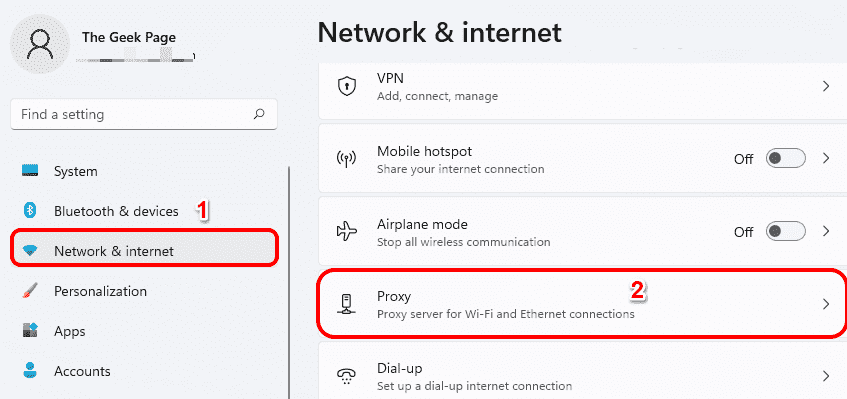Click the Find a setting field
847x399 pixels.
tap(144, 114)
